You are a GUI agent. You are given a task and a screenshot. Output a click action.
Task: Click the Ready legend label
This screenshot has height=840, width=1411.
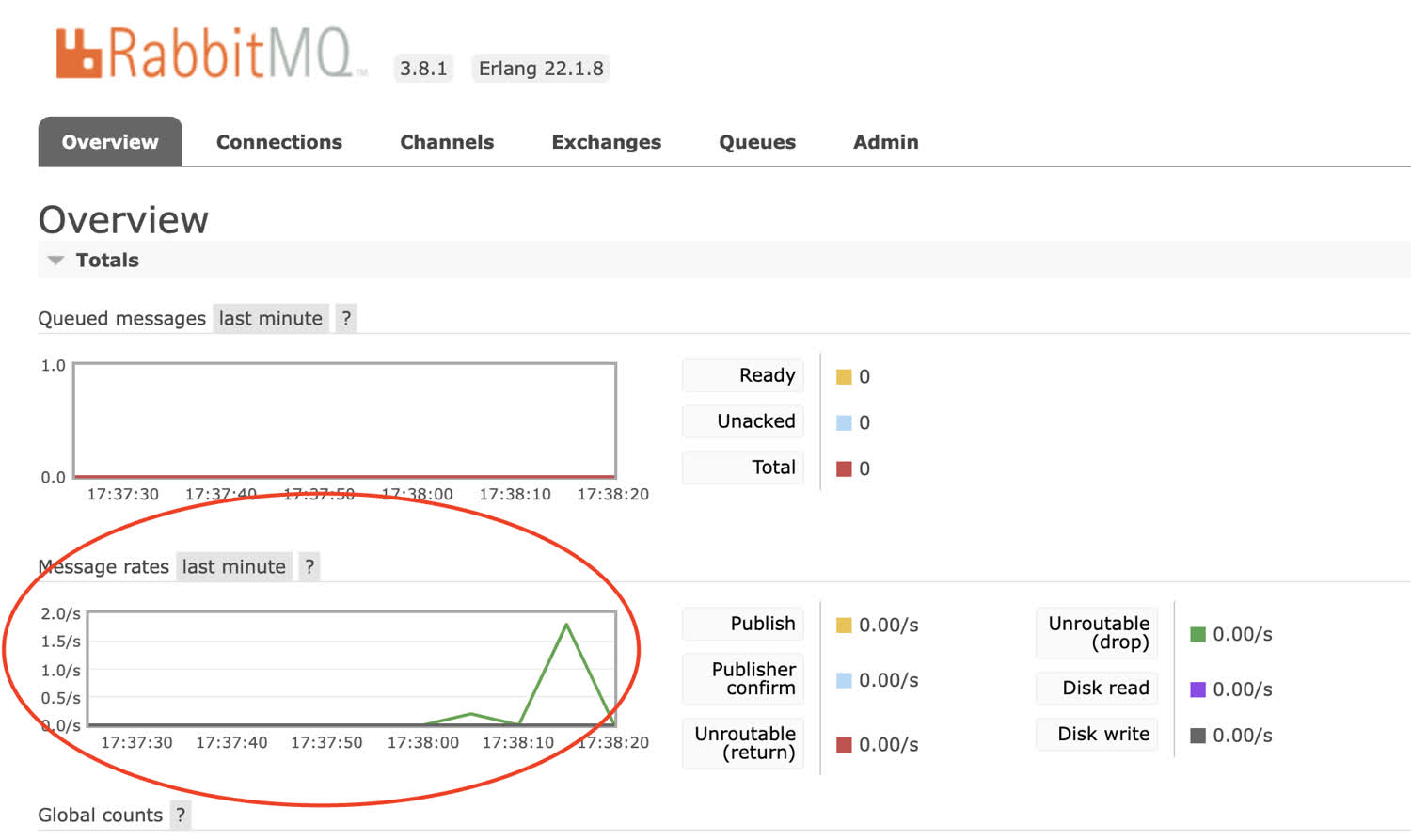point(743,375)
